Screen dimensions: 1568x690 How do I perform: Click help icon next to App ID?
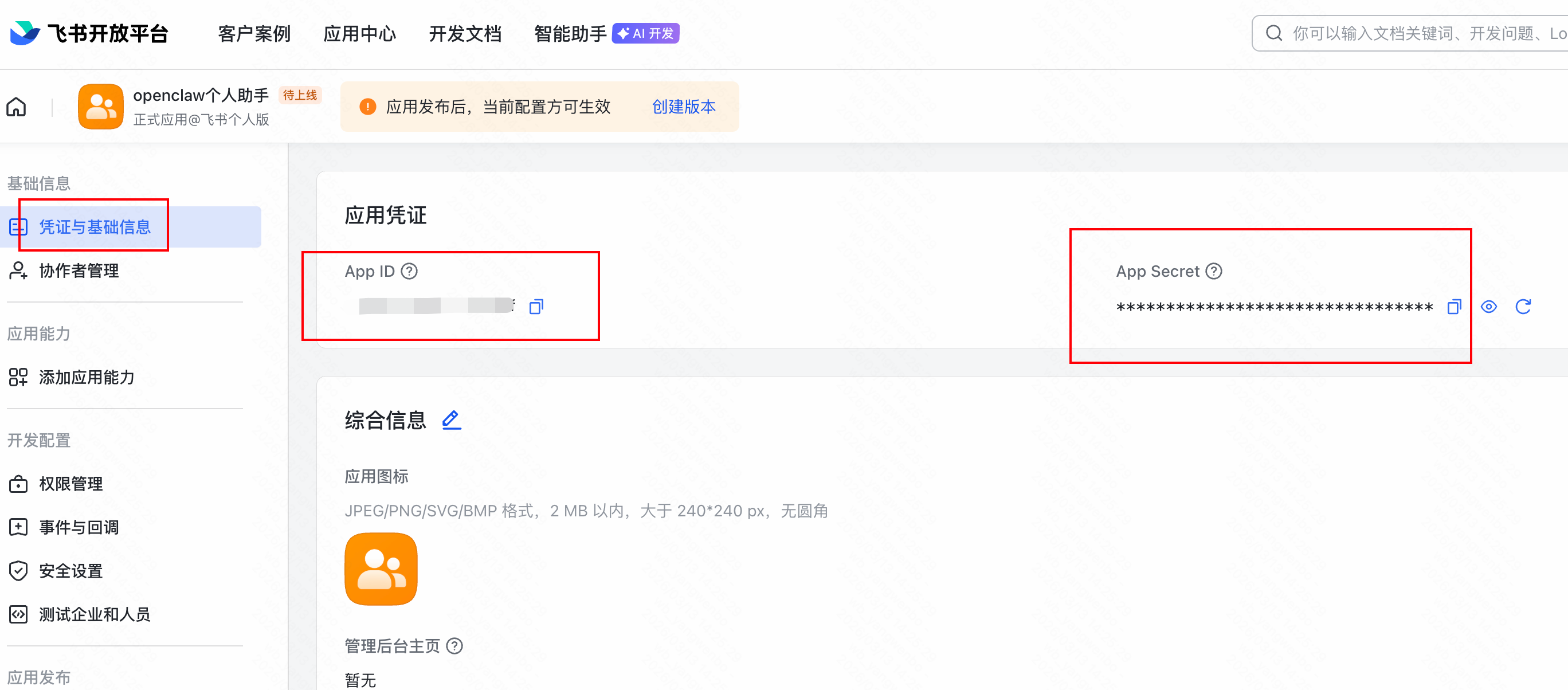[x=410, y=272]
